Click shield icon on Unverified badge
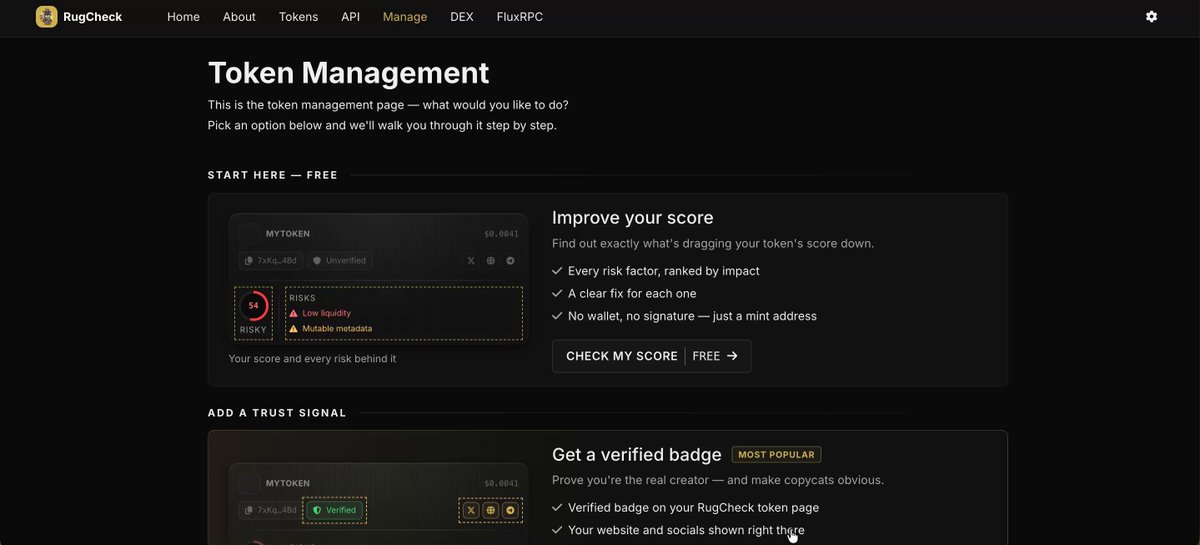Image resolution: width=1200 pixels, height=545 pixels. click(318, 260)
